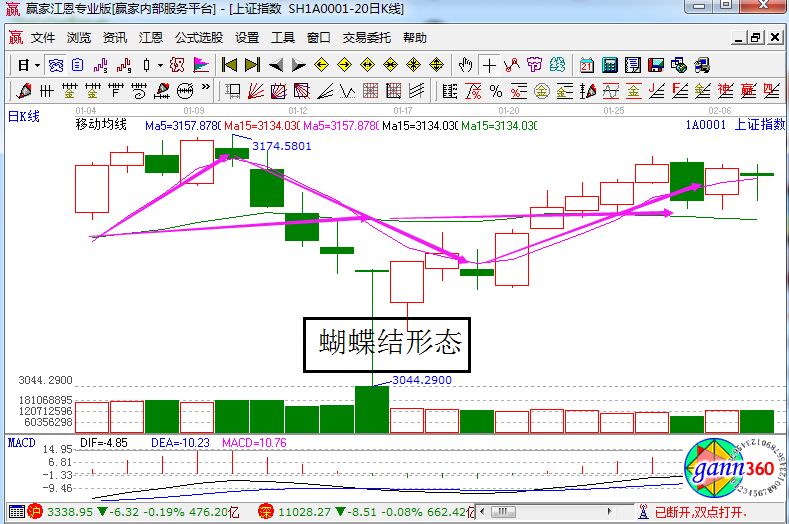The height and width of the screenshot is (524, 789).
Task: Open the 文件 menu
Action: tap(43, 38)
